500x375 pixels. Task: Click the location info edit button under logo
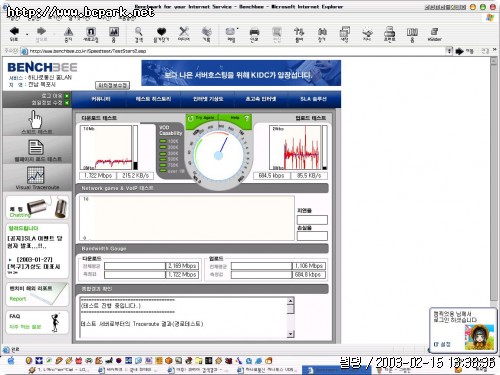click(112, 85)
